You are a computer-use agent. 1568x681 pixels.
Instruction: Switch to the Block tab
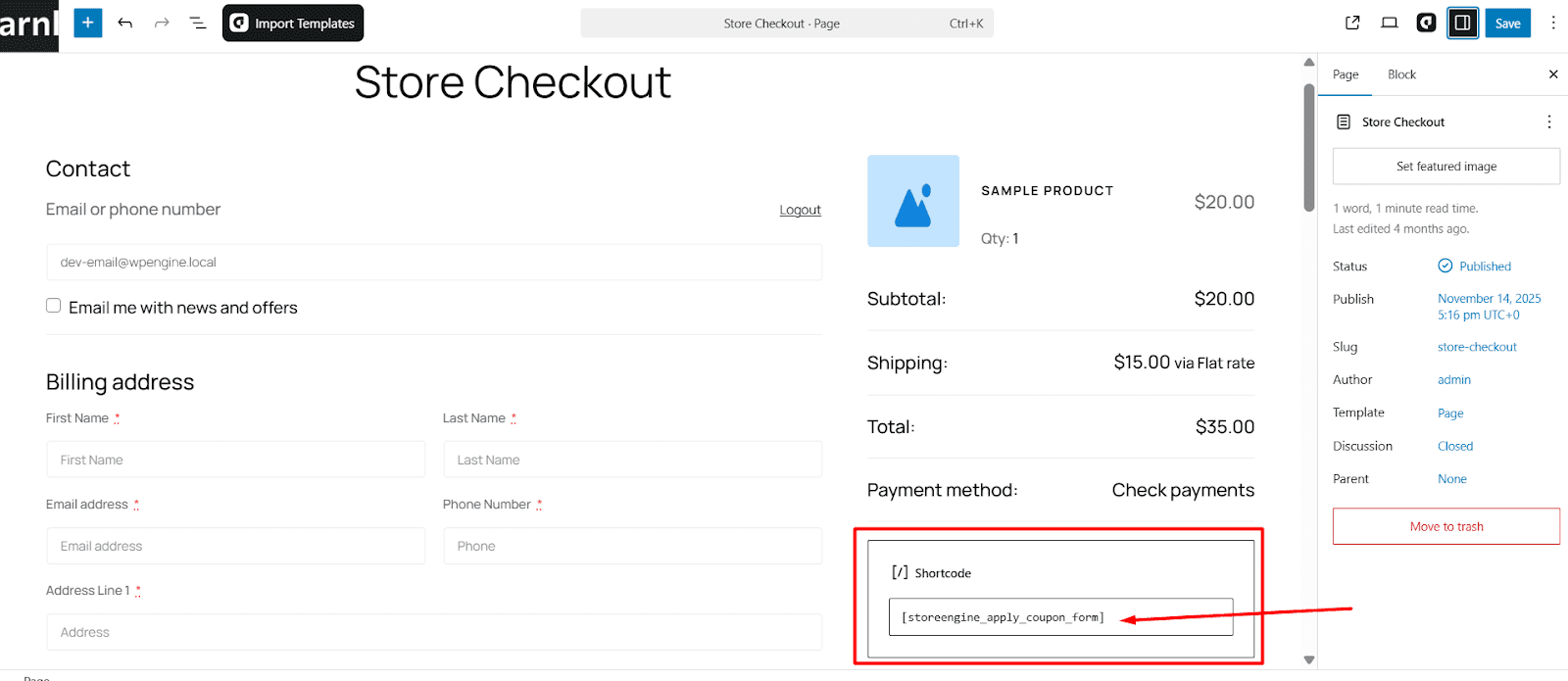point(1401,74)
